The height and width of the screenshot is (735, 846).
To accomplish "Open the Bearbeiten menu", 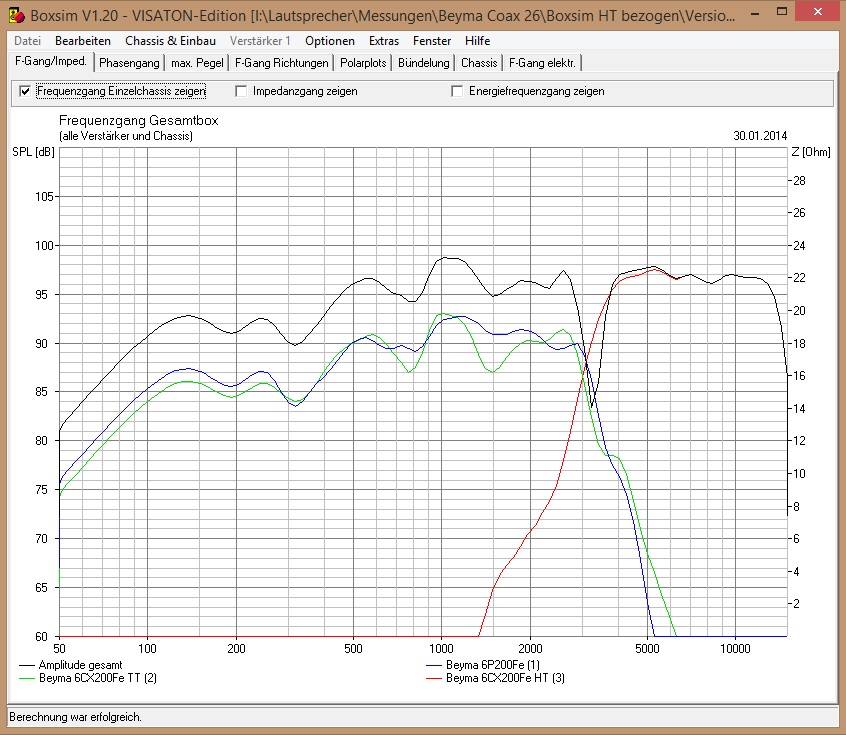I will [83, 41].
